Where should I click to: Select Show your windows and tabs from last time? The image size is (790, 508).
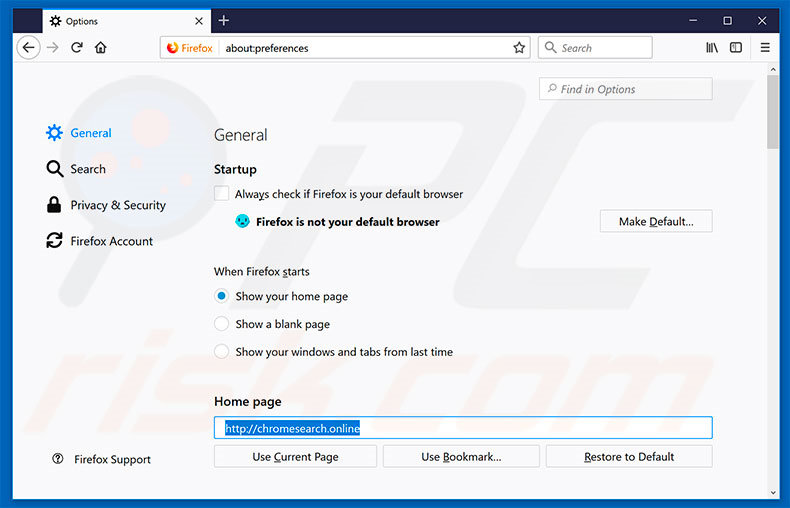[221, 351]
